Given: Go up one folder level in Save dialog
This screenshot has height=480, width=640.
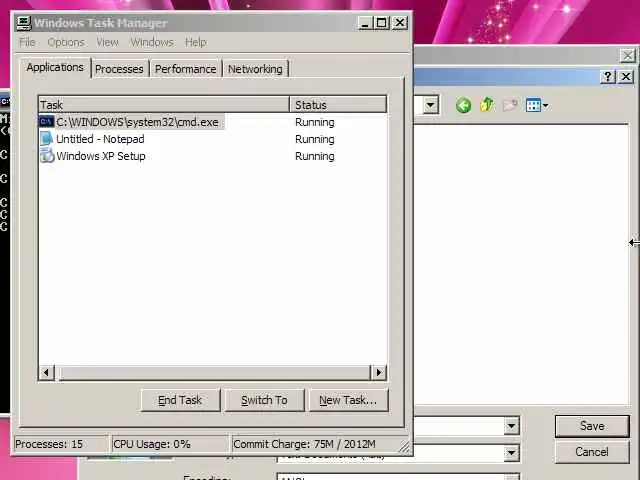Looking at the screenshot, I should click(487, 105).
